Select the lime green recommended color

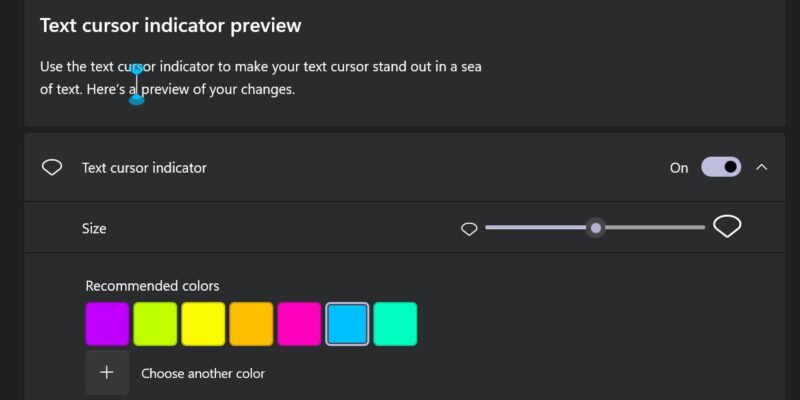pos(155,324)
